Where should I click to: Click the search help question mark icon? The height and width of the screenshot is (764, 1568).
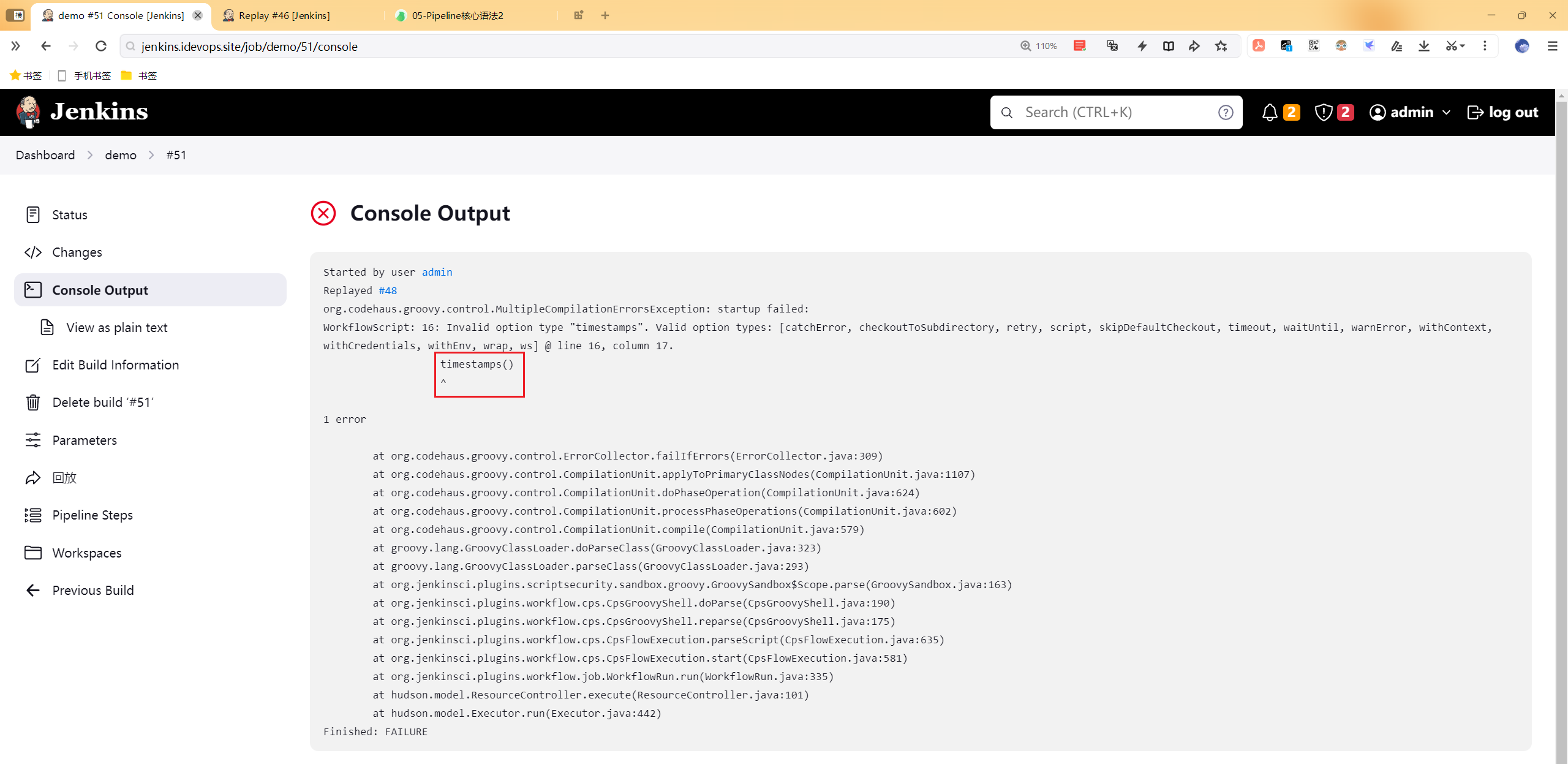[1226, 112]
